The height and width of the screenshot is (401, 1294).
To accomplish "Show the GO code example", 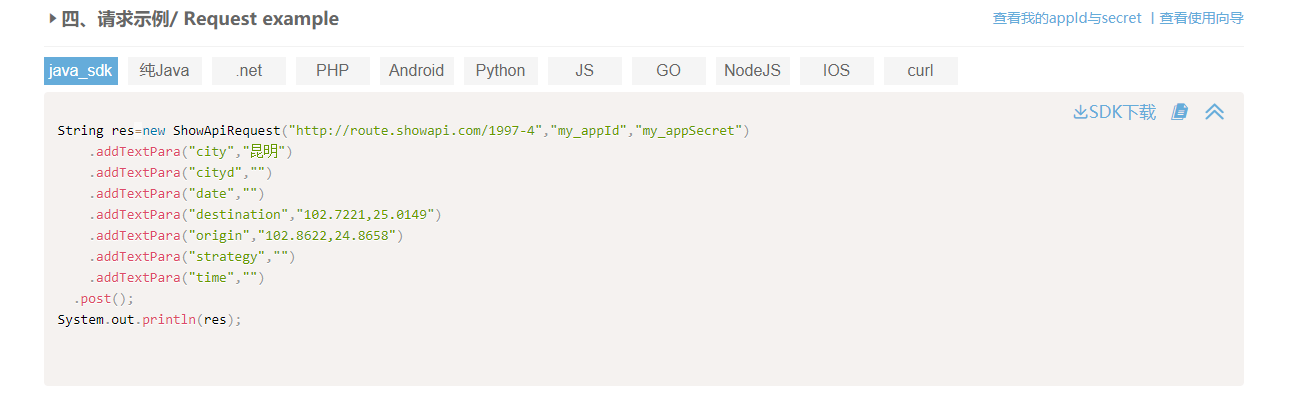I will [668, 70].
